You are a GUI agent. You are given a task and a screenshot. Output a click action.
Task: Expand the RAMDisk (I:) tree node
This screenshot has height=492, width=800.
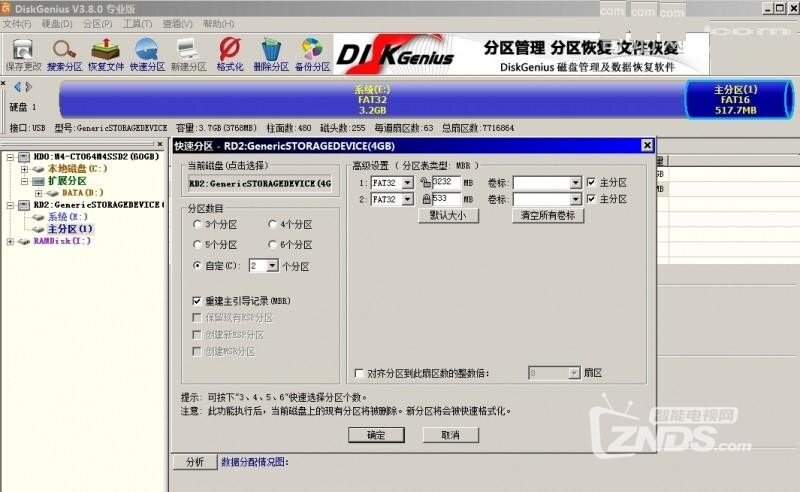(10, 241)
